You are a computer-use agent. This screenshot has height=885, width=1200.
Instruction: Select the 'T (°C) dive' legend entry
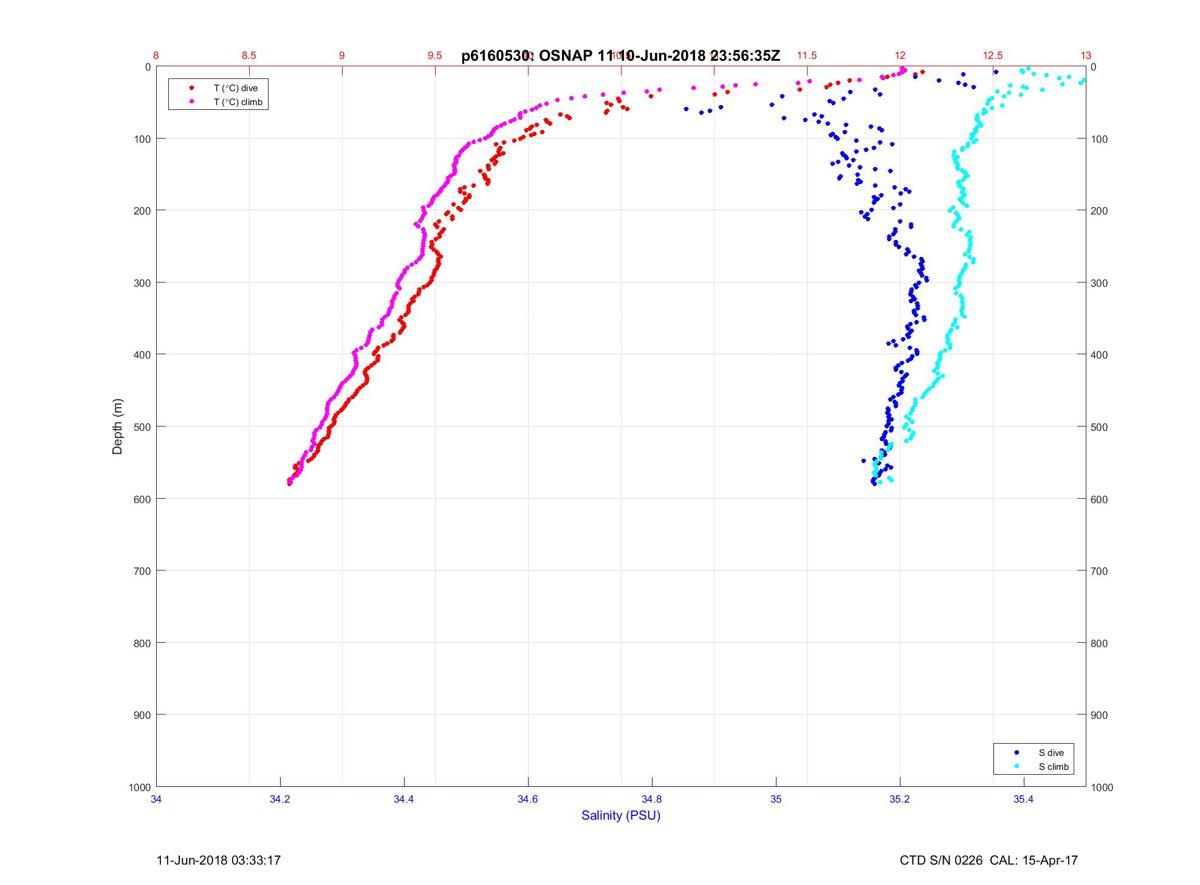pos(234,88)
